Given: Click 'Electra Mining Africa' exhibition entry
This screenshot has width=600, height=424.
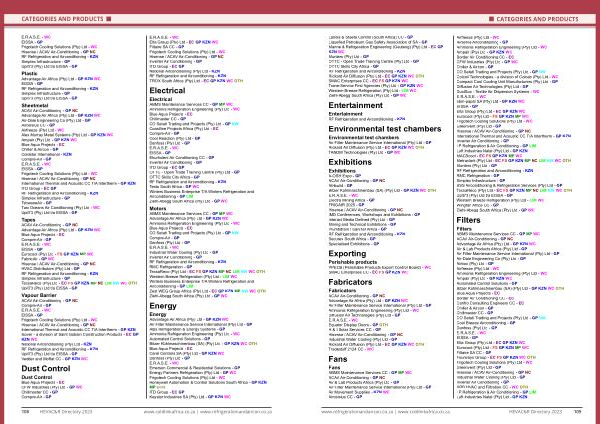Looking at the screenshot, I should tap(352, 200).
